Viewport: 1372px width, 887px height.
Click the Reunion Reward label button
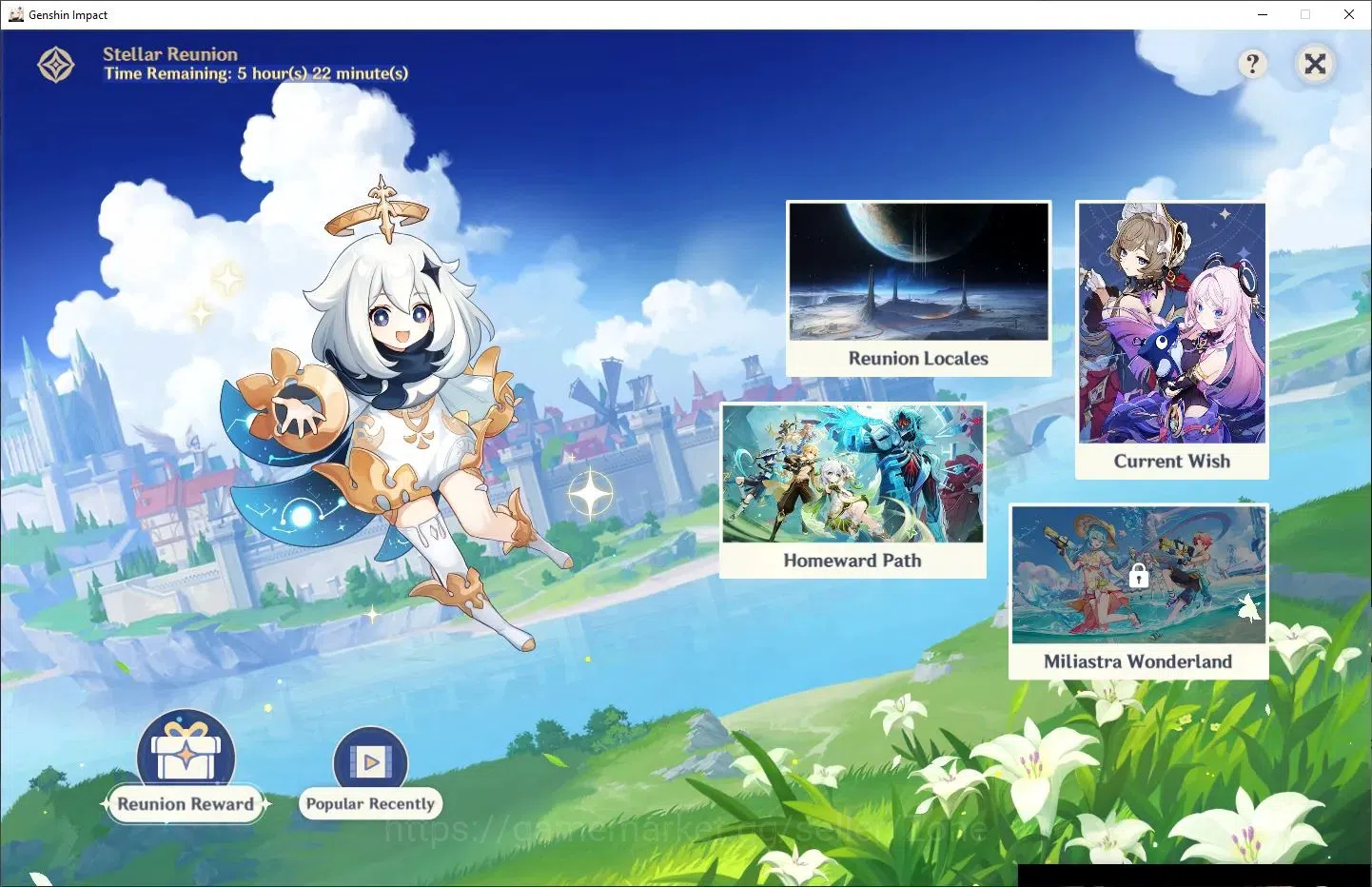[186, 804]
